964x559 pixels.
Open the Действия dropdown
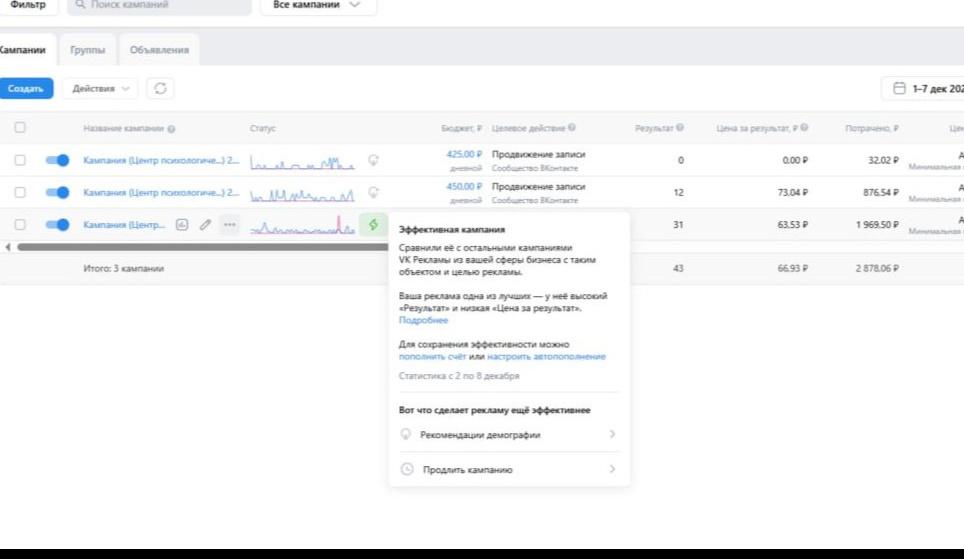100,89
